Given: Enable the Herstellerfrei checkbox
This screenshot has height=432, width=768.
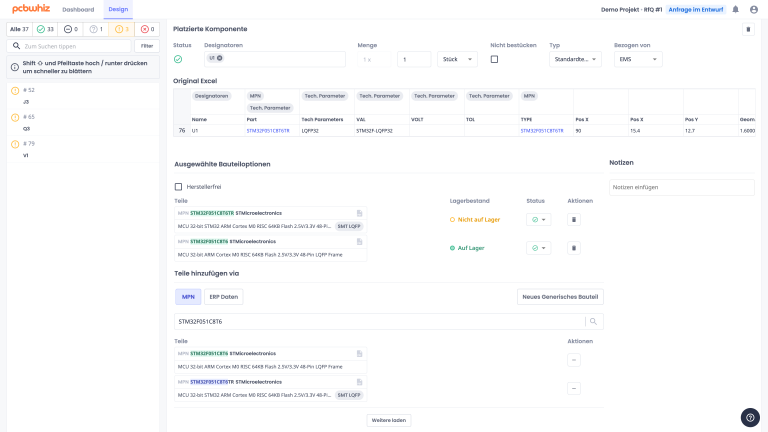Looking at the screenshot, I should pos(178,186).
